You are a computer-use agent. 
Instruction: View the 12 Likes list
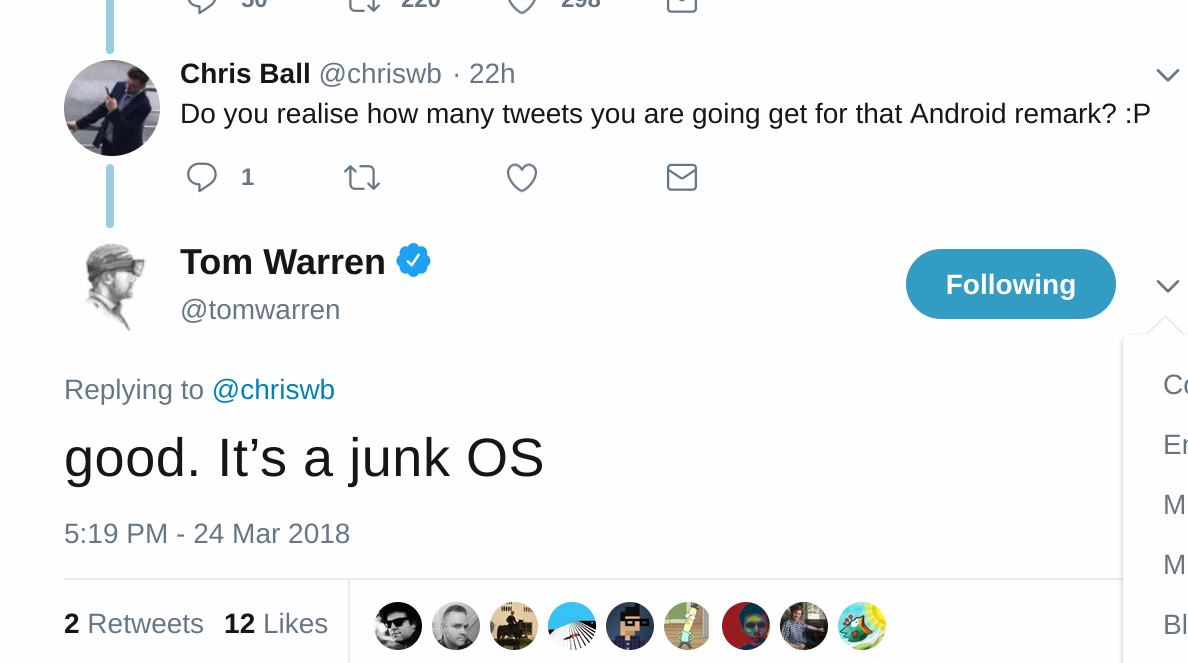(276, 624)
